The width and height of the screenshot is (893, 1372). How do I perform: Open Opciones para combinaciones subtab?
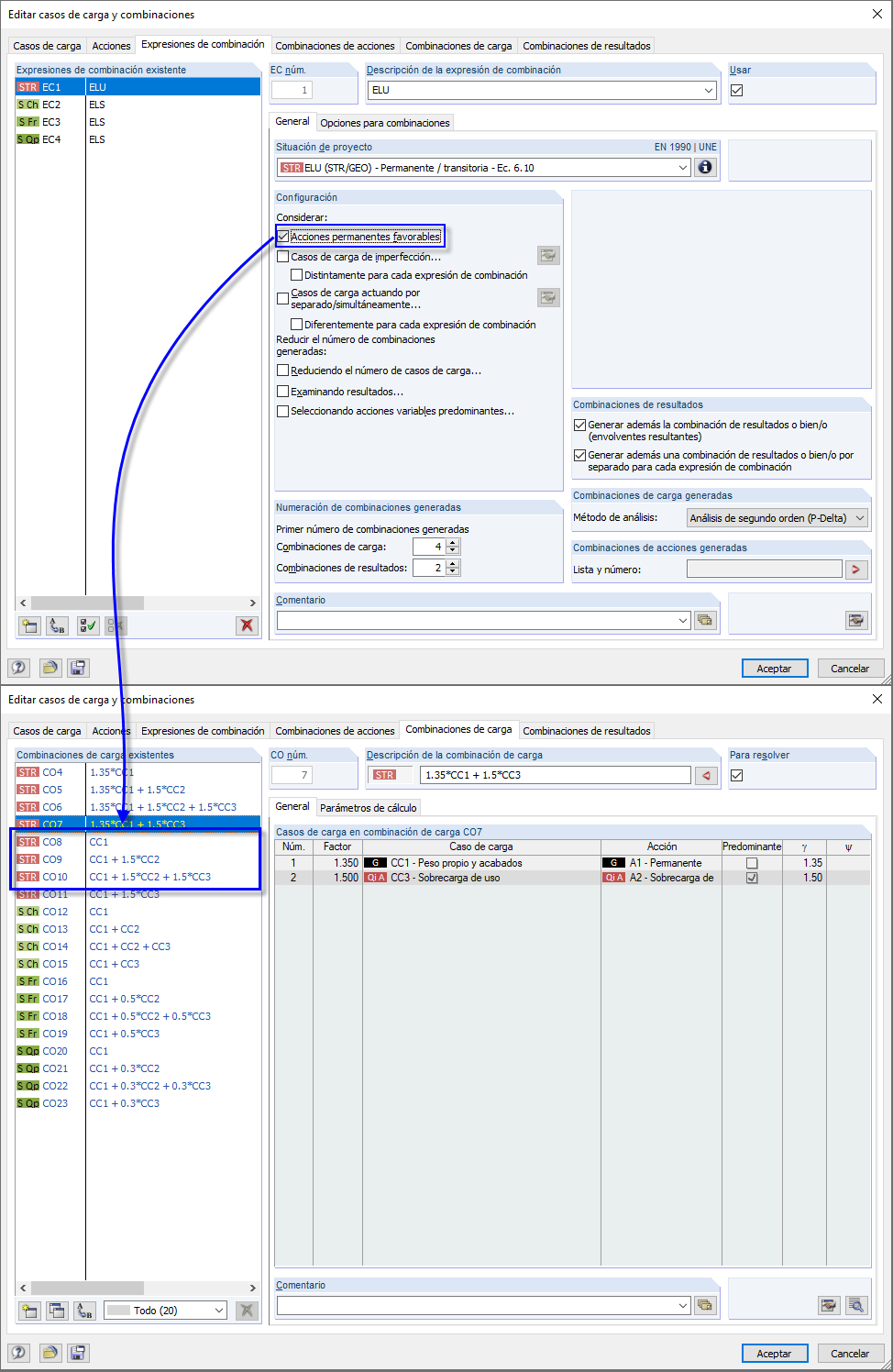point(385,123)
